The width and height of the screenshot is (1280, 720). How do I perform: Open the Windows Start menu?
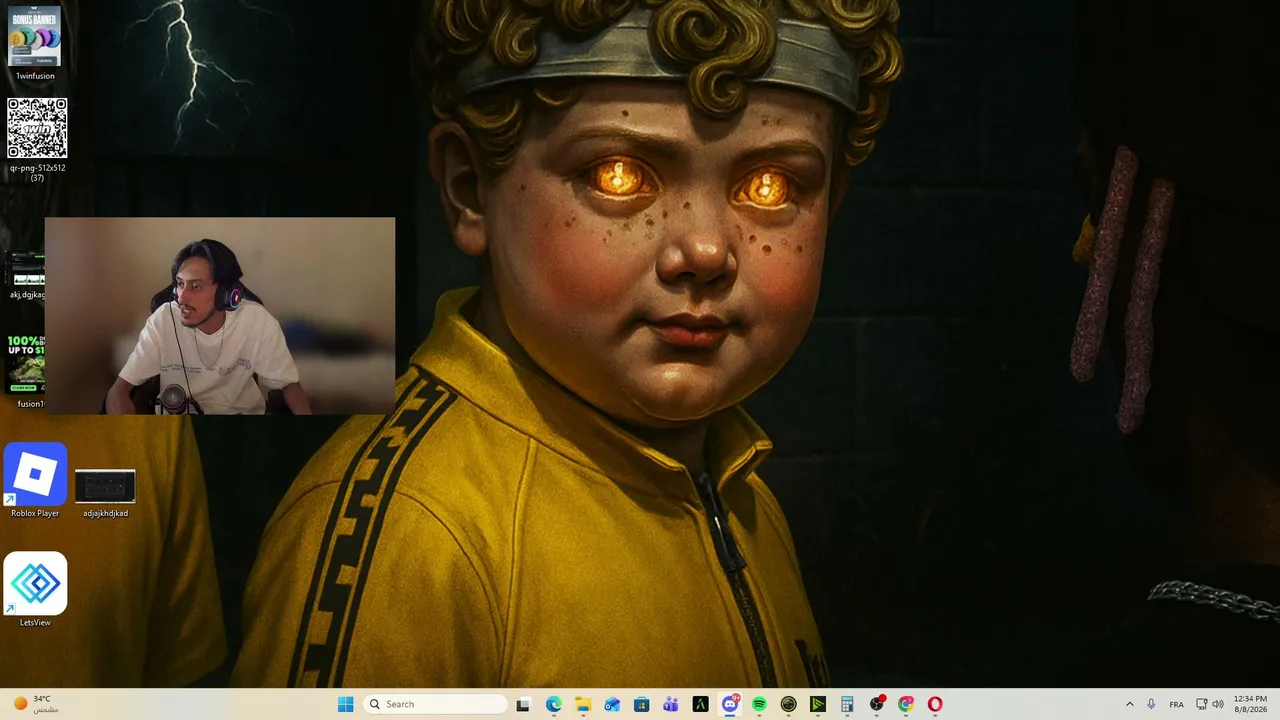[346, 704]
